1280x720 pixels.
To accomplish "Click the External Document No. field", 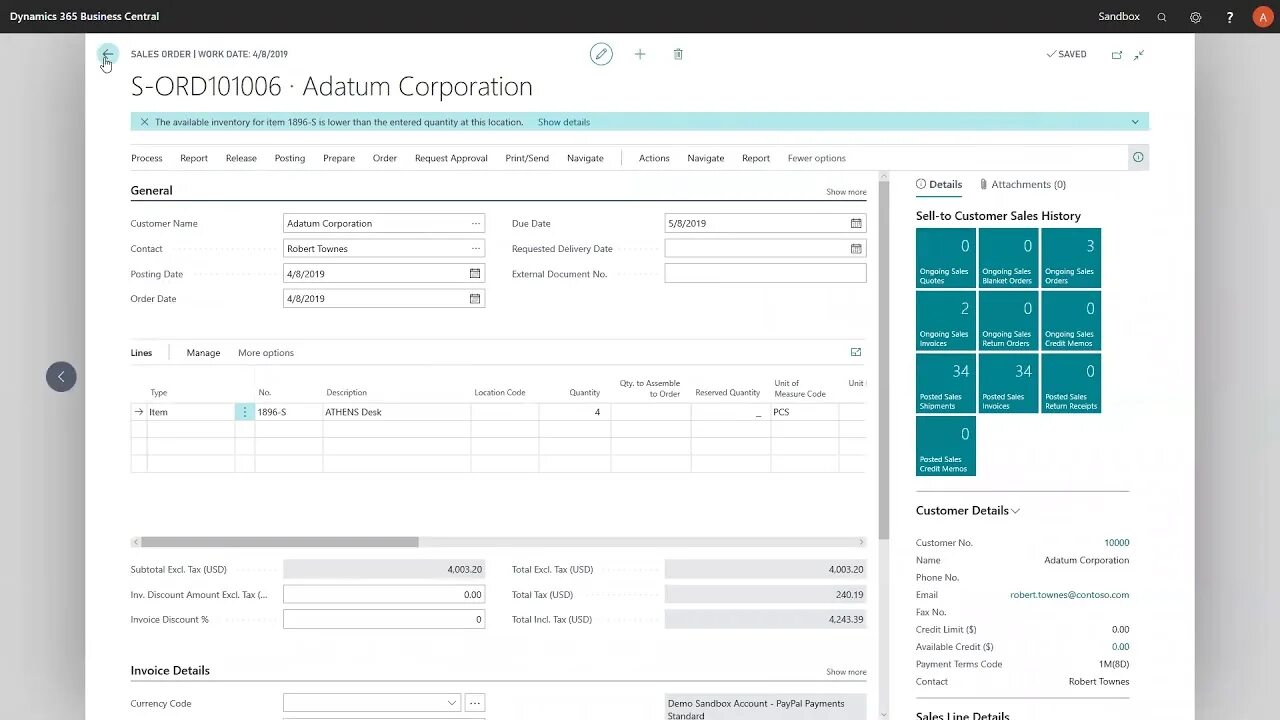I will [x=765, y=274].
